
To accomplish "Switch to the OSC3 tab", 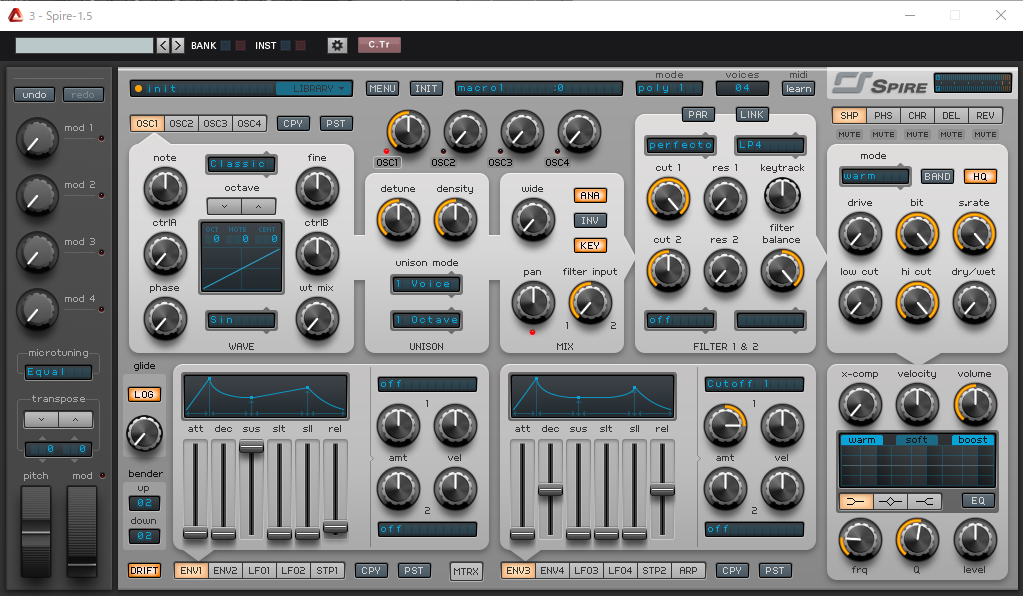I will 215,123.
